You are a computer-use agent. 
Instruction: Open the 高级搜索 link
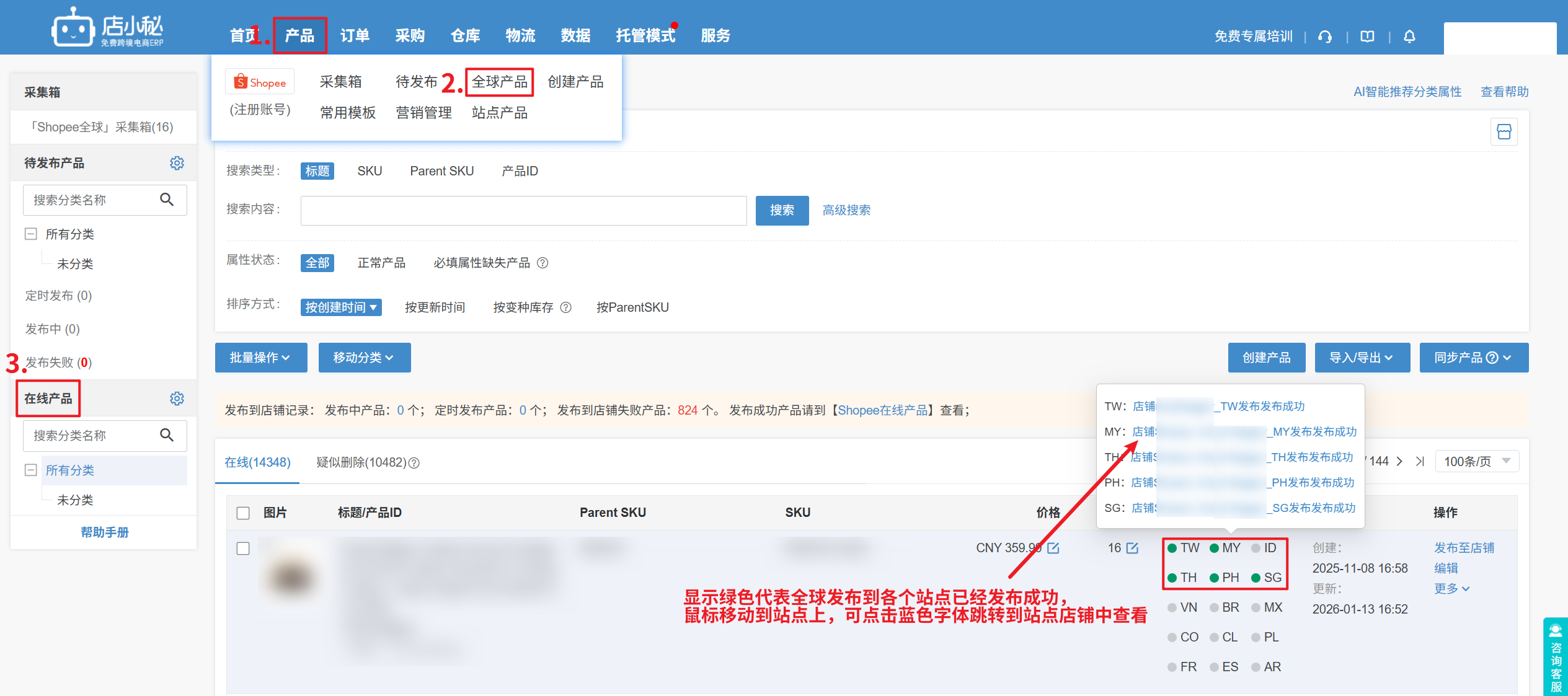click(x=846, y=210)
